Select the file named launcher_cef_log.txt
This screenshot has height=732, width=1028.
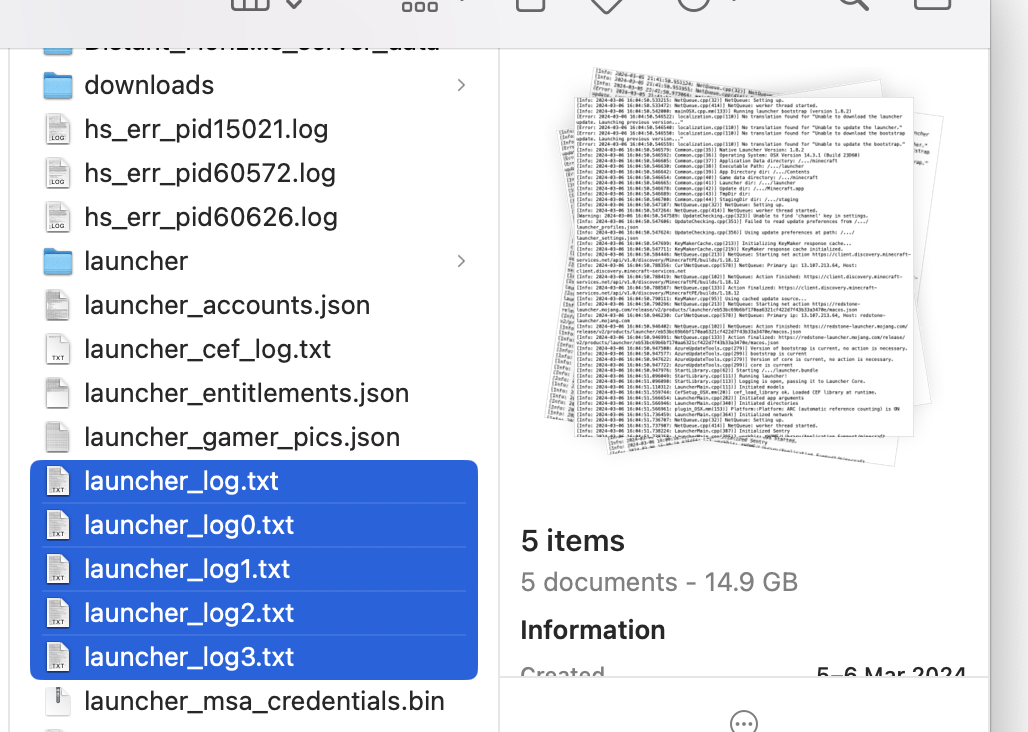(207, 349)
